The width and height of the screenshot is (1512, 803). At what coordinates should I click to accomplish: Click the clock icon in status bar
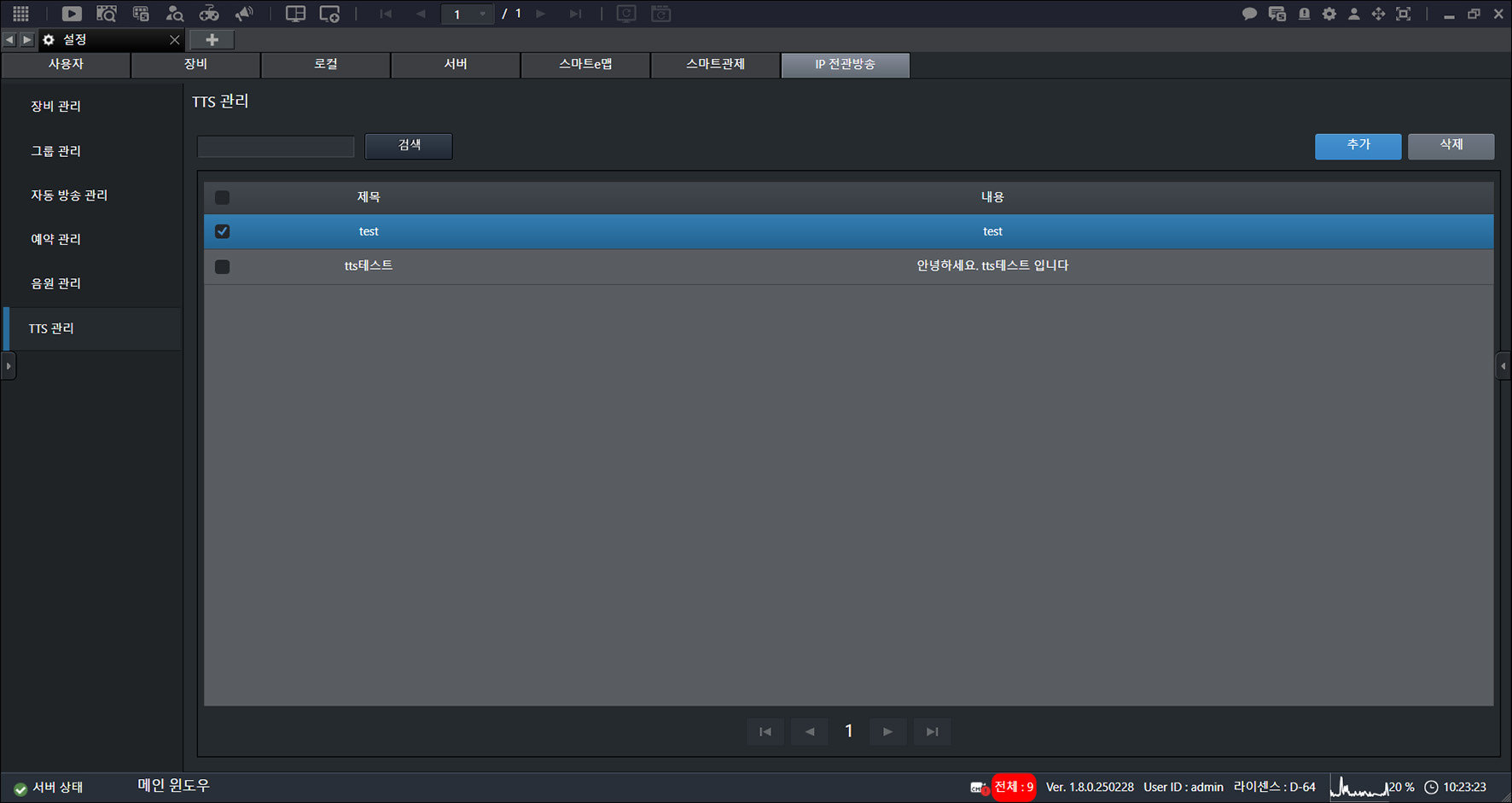1431,787
